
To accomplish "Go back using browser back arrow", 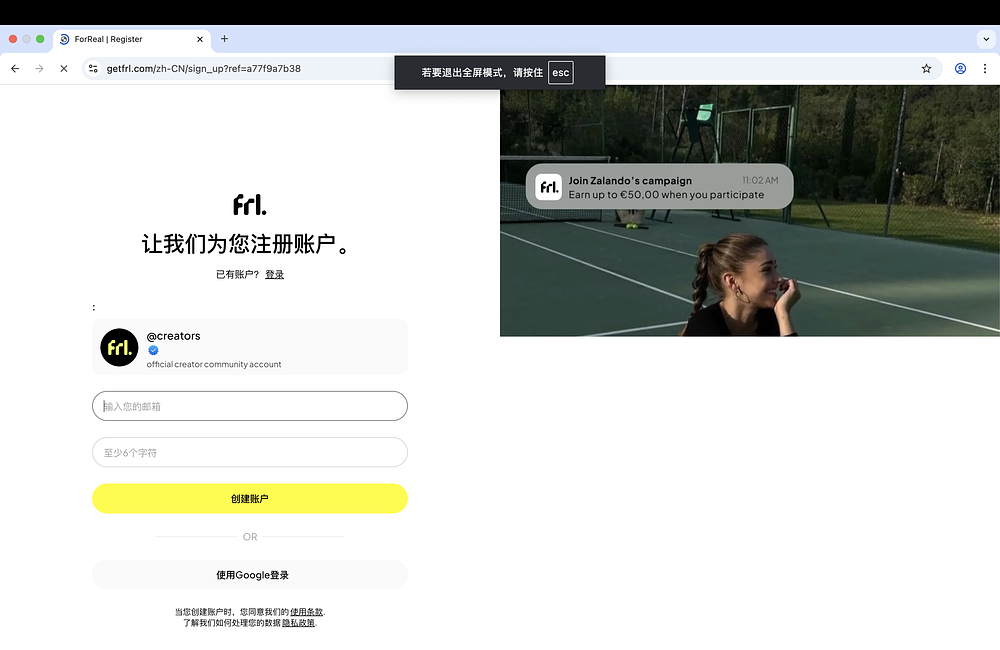I will (15, 68).
